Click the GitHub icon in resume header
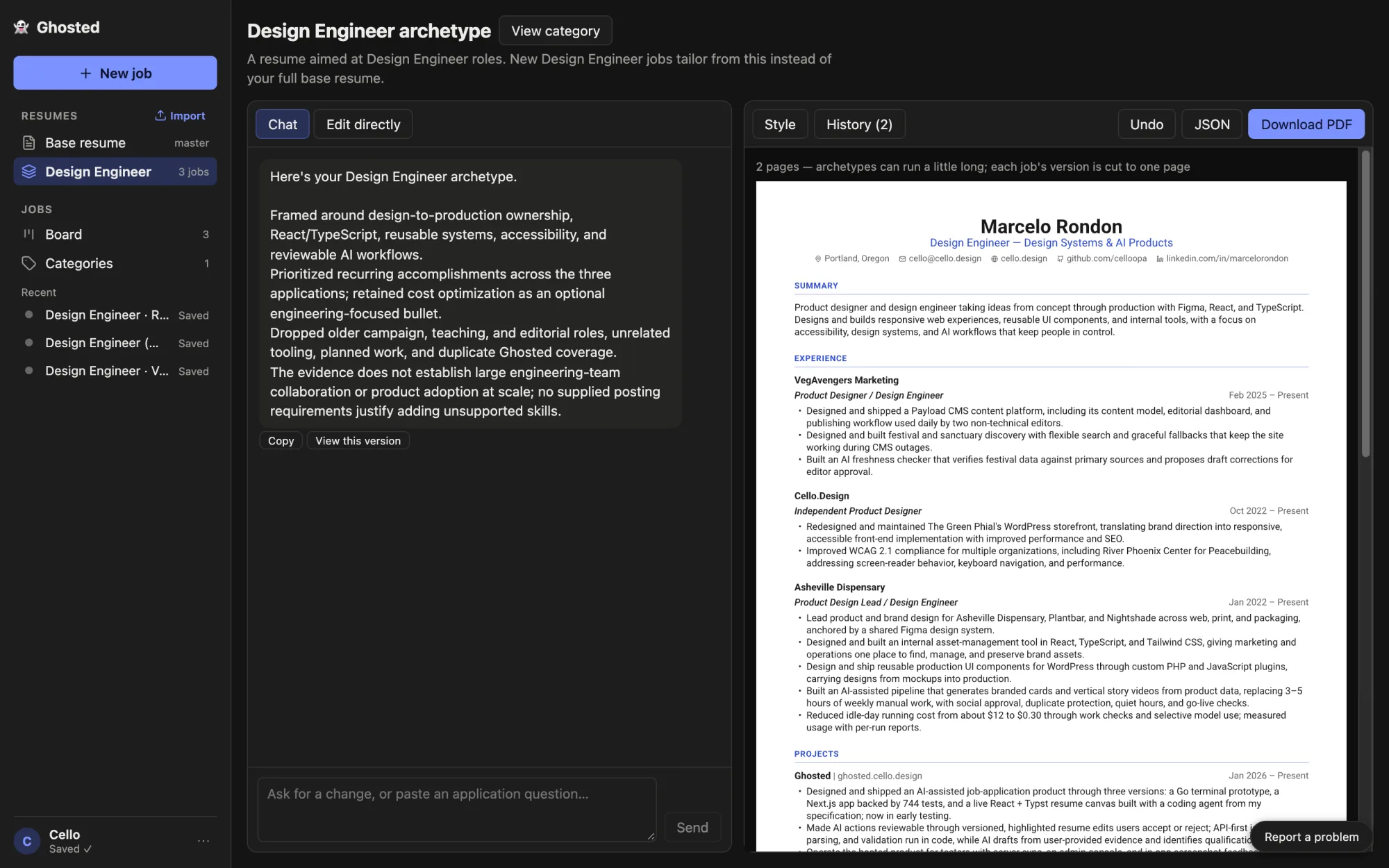The image size is (1389, 868). 1061,259
